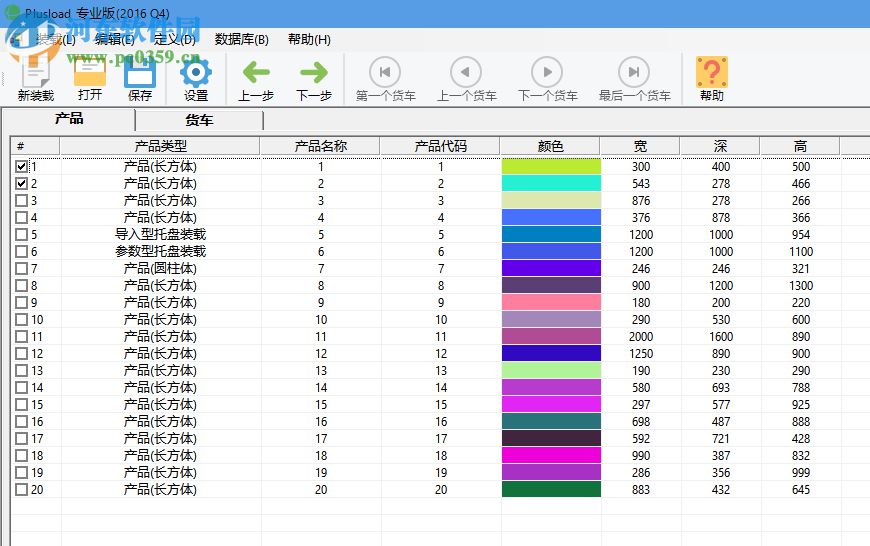
Task: Uncheck product row 2 checkbox
Action: (21, 184)
